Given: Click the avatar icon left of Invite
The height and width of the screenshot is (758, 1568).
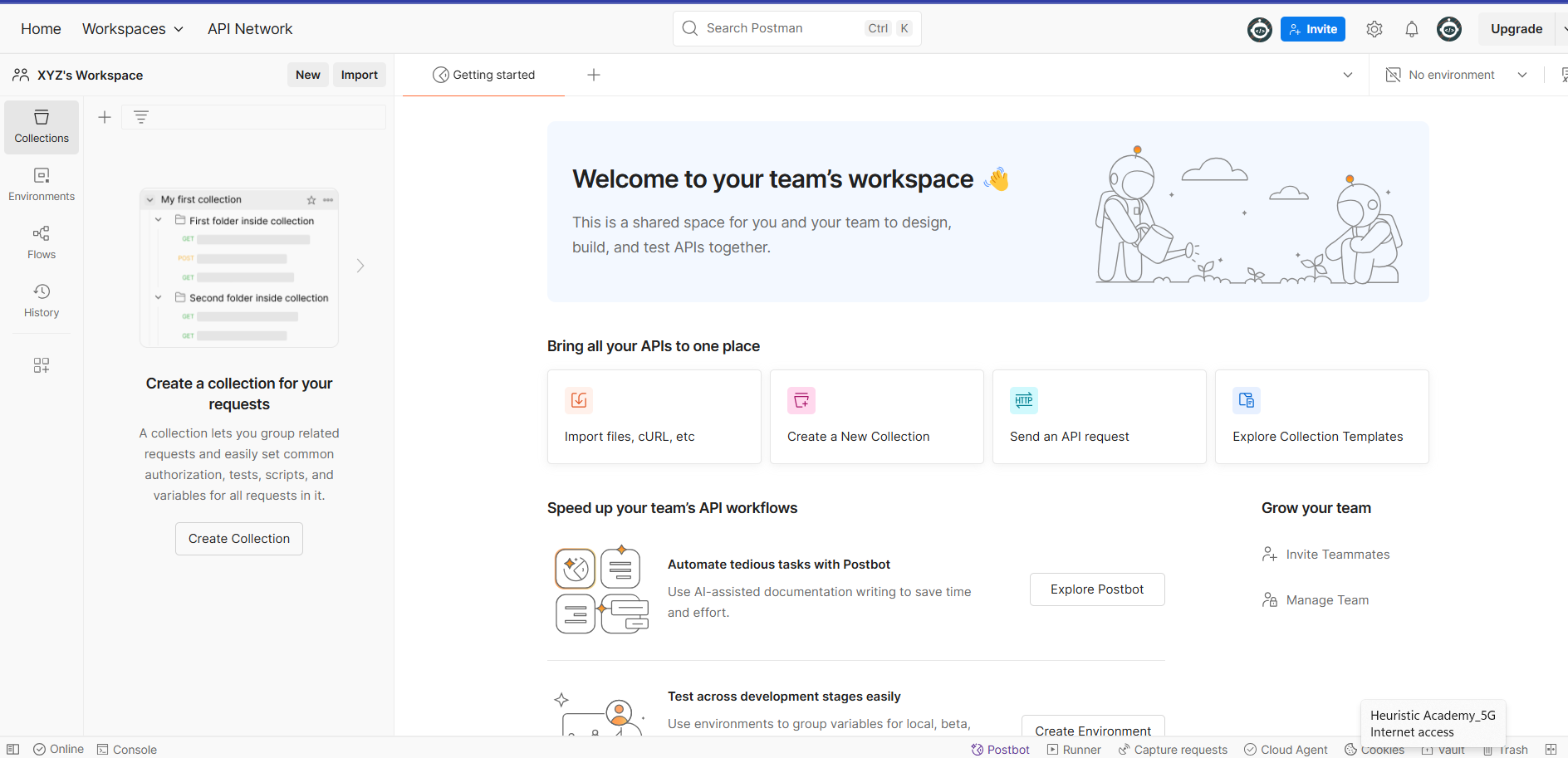Looking at the screenshot, I should coord(1260,29).
